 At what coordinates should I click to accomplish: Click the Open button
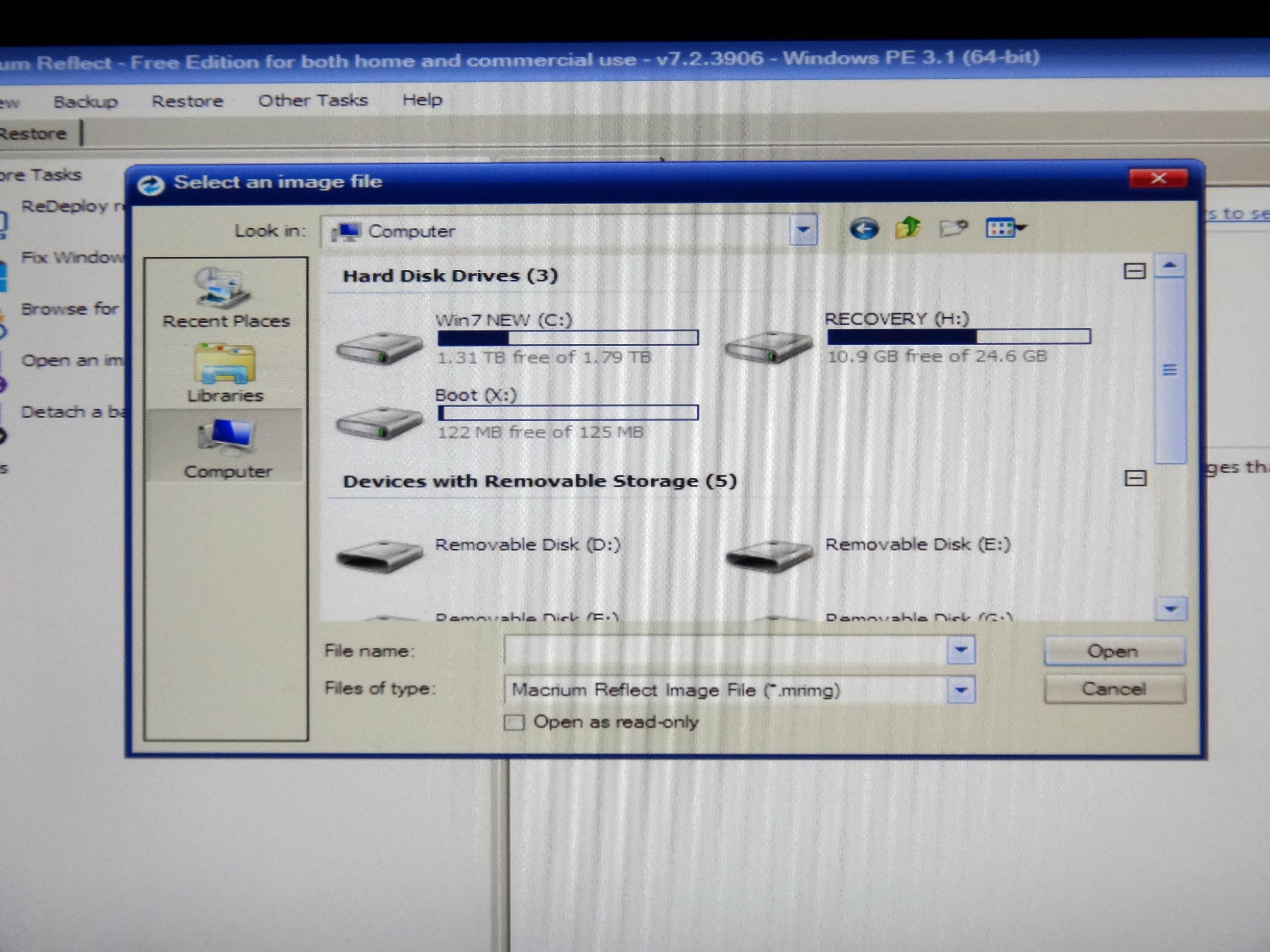point(1114,651)
